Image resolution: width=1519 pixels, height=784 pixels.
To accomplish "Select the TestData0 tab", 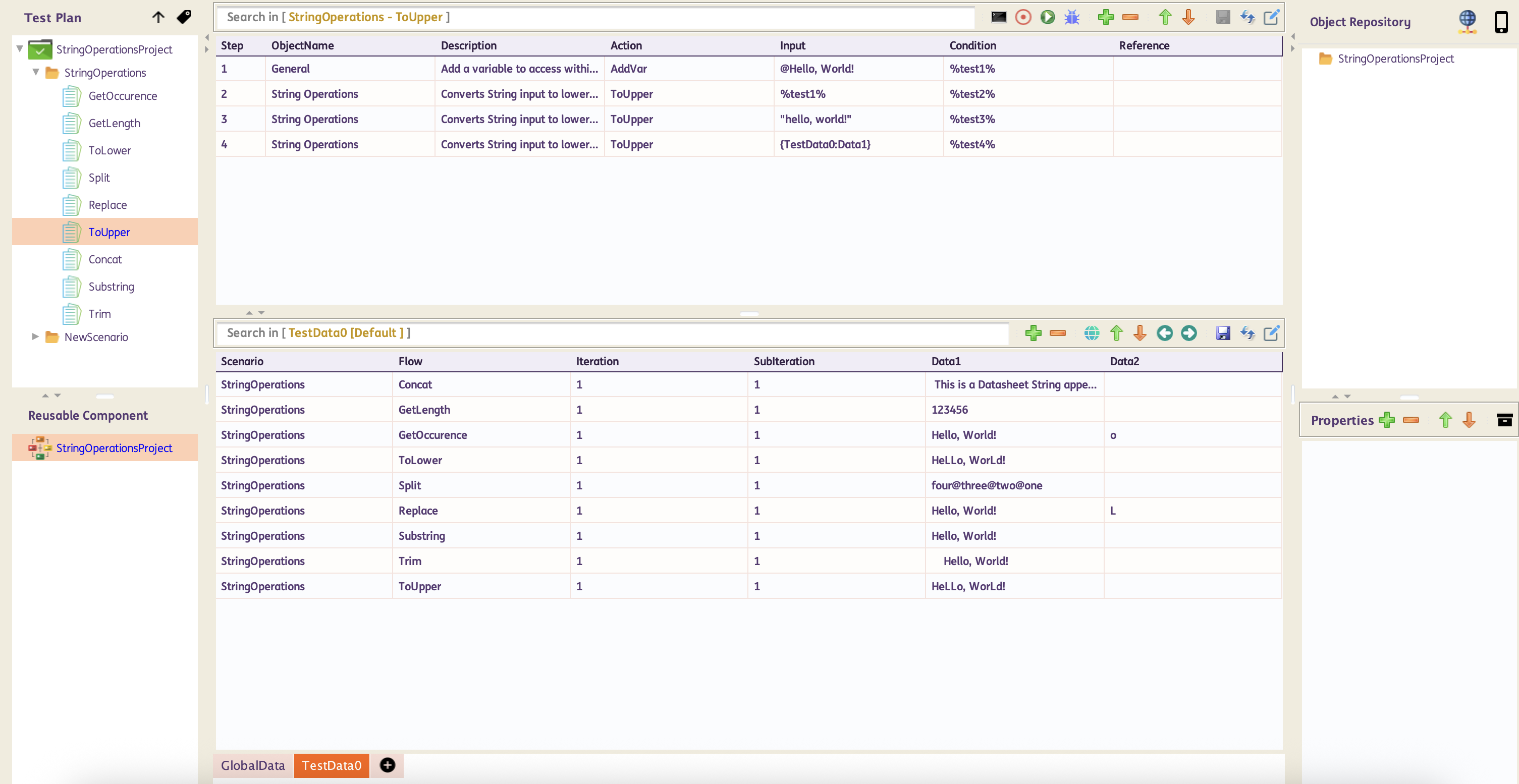I will coord(332,765).
